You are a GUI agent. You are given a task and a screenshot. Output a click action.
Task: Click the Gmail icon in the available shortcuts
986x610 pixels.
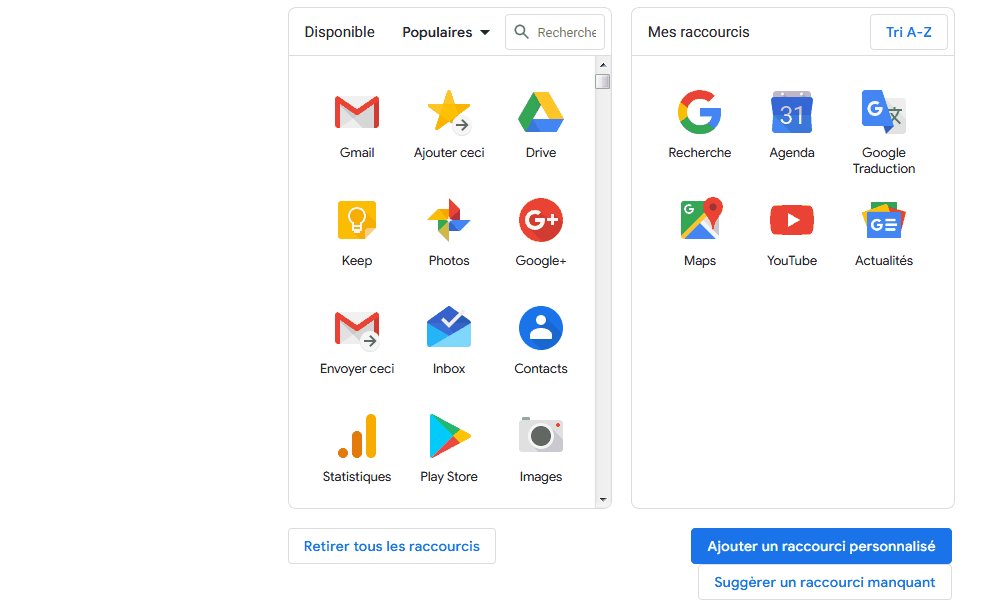click(357, 112)
